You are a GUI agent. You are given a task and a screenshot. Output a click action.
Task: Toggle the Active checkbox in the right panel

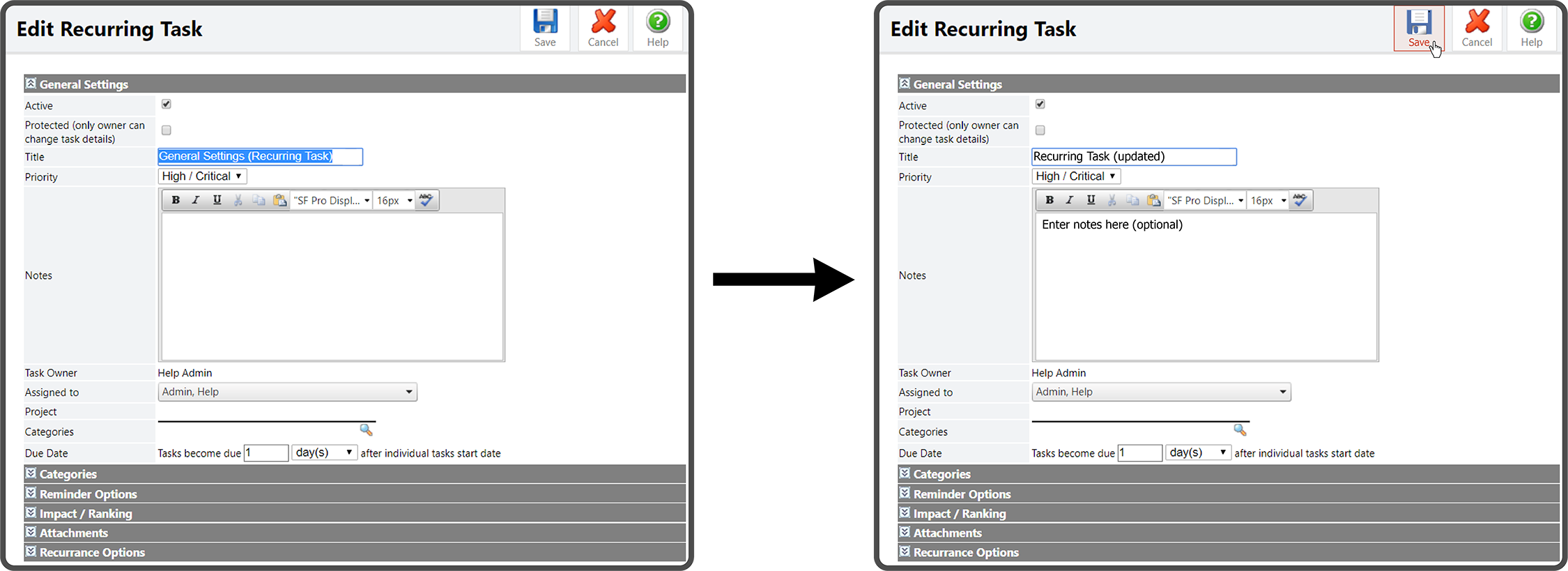[1040, 104]
